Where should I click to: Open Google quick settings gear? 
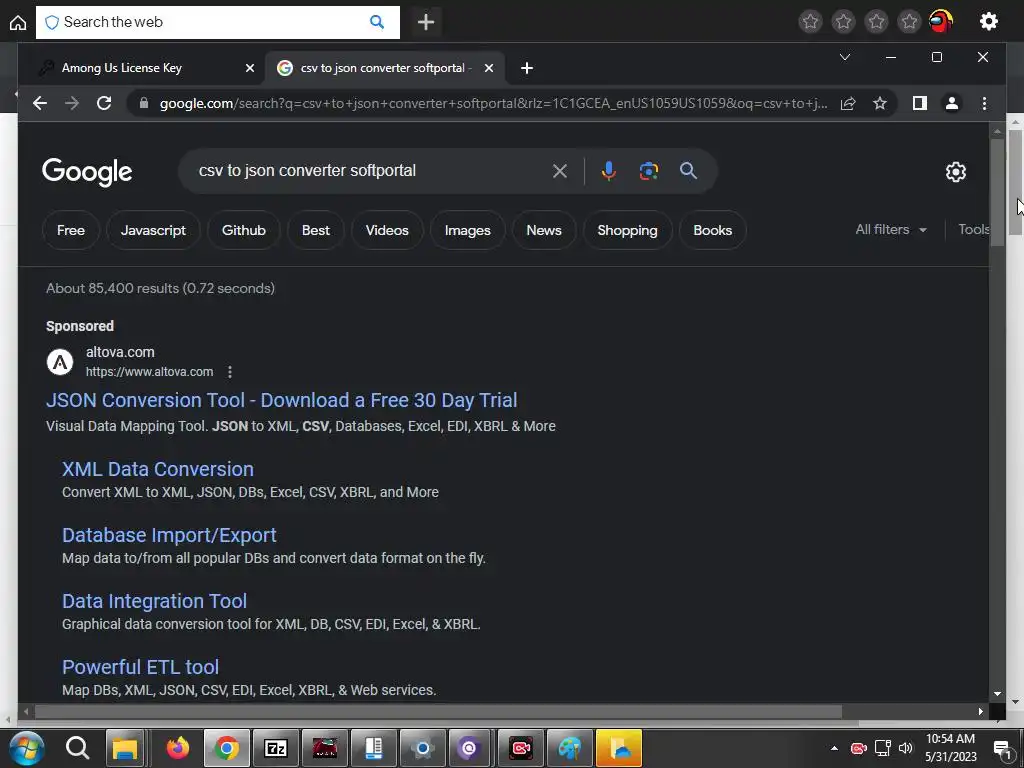pos(955,172)
